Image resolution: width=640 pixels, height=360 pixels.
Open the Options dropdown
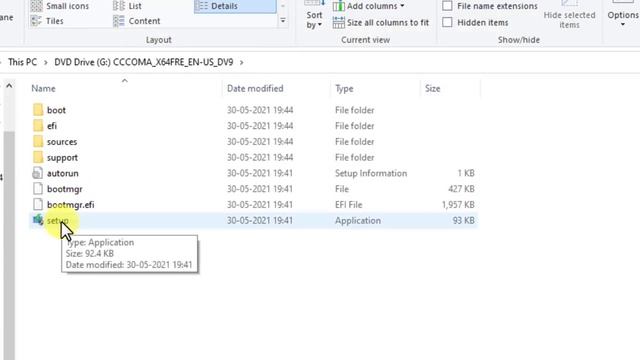tap(623, 16)
